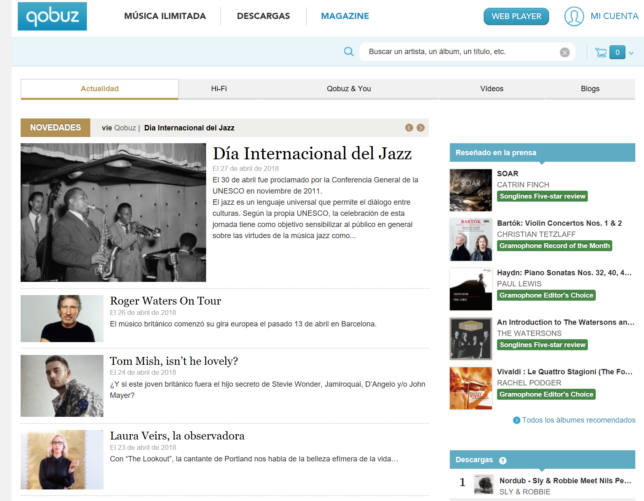Click the Día Internacional del Jazz photo
The image size is (644, 501).
tap(113, 212)
